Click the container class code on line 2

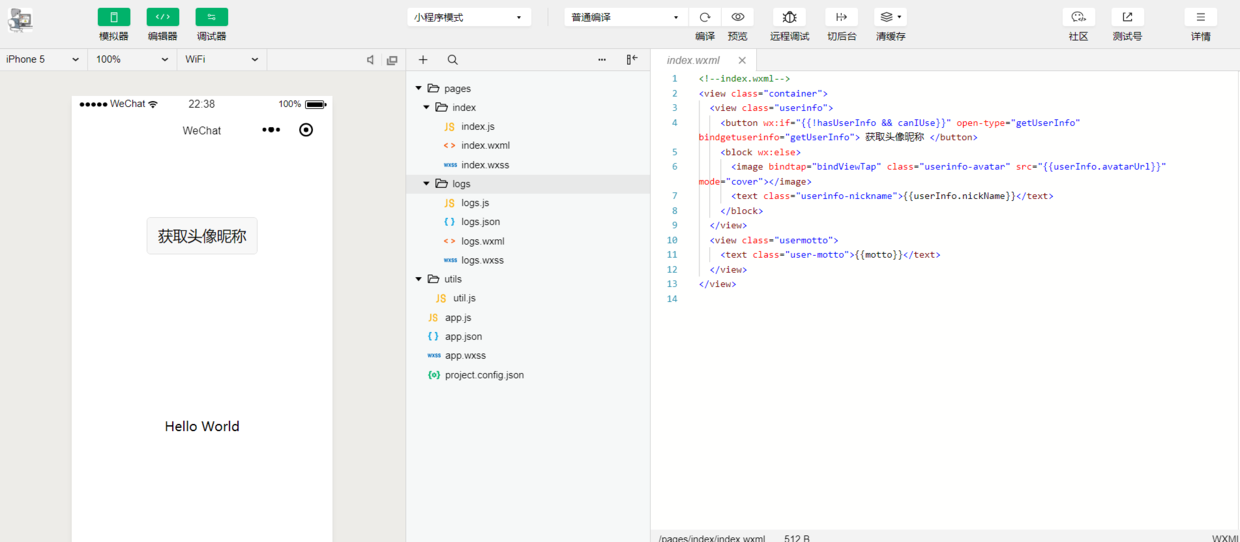point(763,93)
